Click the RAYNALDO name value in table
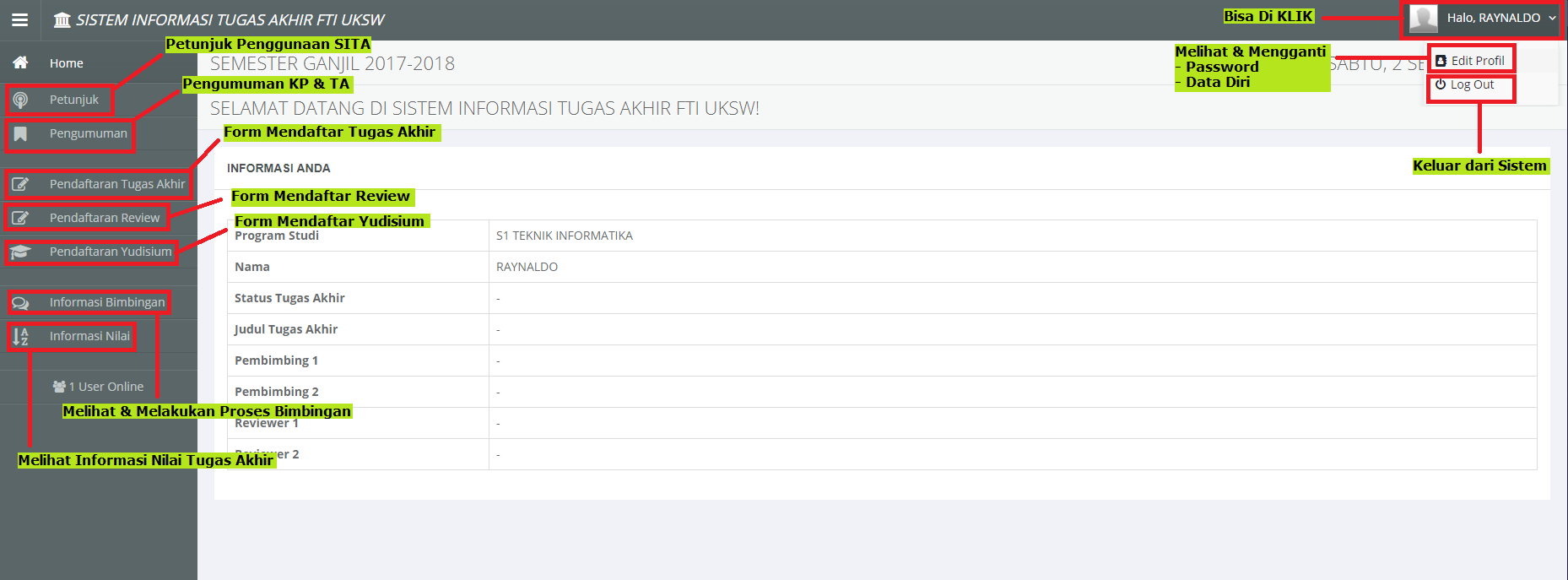Screen dimensions: 1568x580 tap(527, 267)
